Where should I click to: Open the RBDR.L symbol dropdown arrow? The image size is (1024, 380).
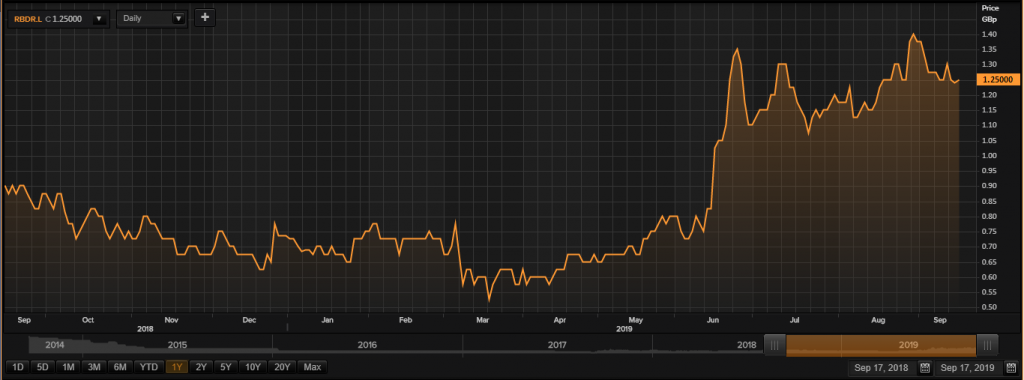(99, 19)
